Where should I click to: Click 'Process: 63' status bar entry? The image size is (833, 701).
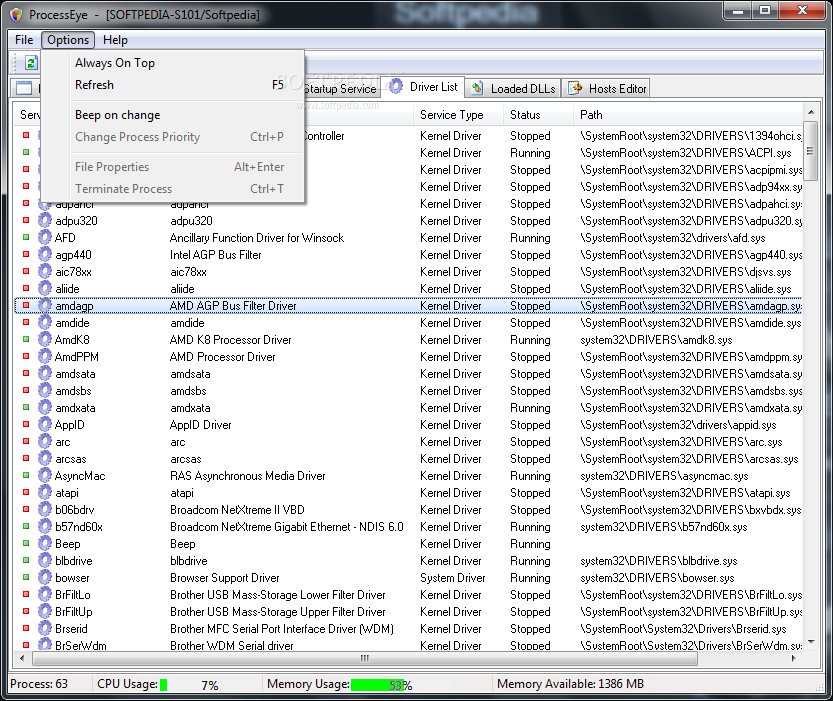tap(39, 684)
